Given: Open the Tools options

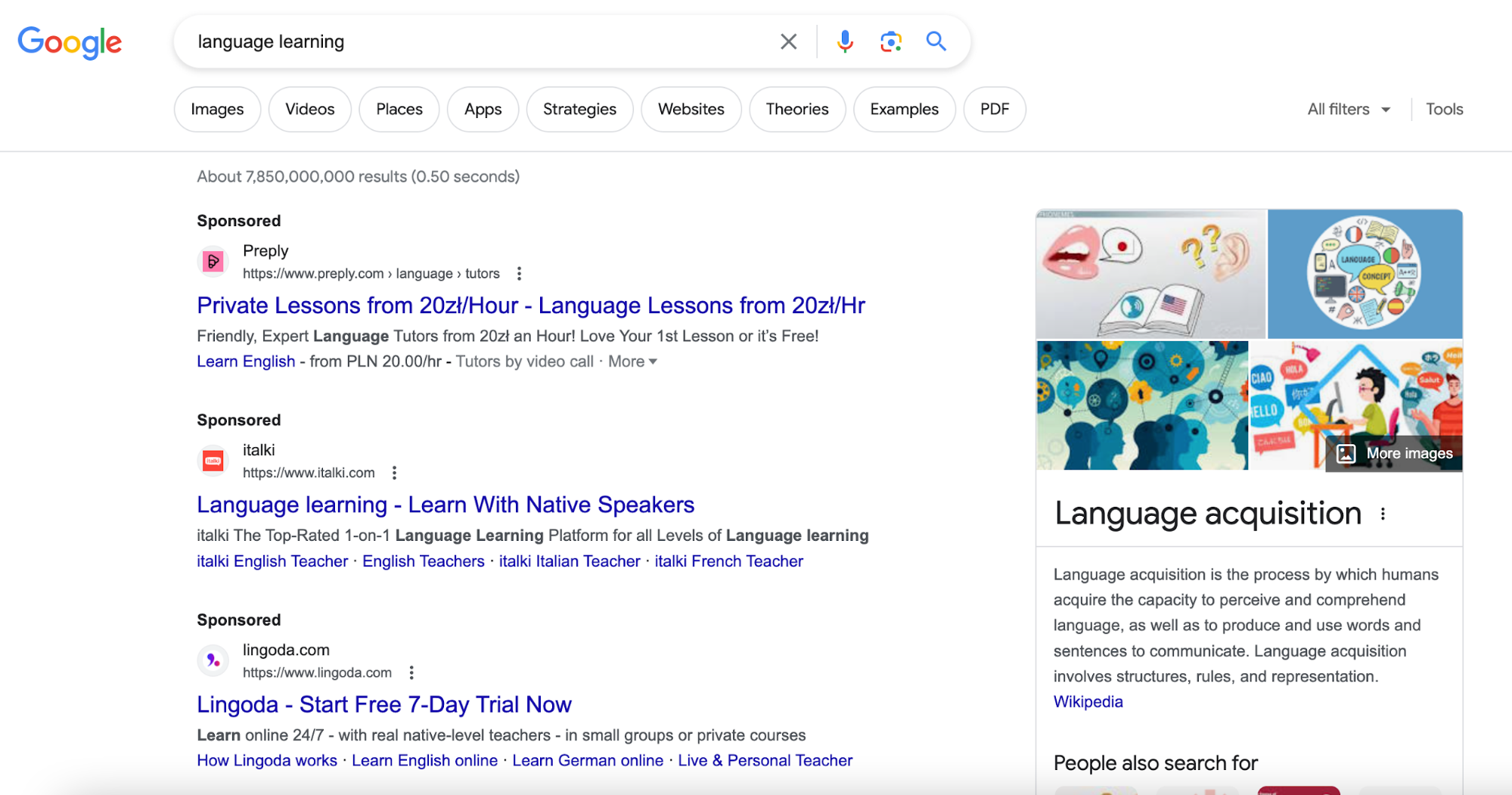Looking at the screenshot, I should coord(1444,110).
